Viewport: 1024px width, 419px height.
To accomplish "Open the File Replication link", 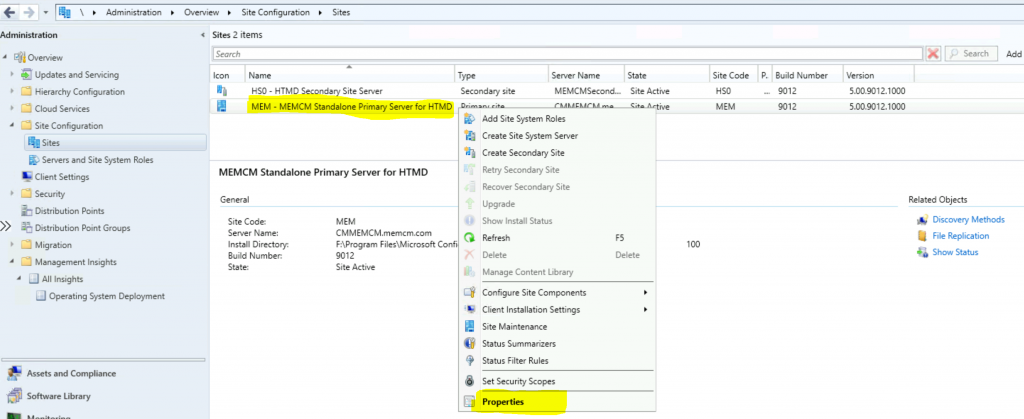I will click(x=961, y=236).
